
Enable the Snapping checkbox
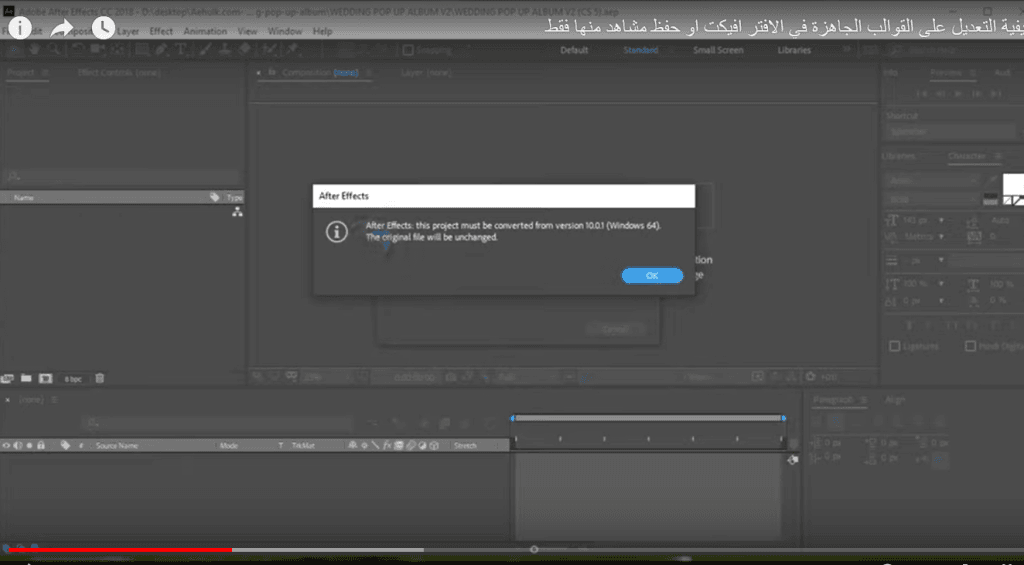click(408, 50)
